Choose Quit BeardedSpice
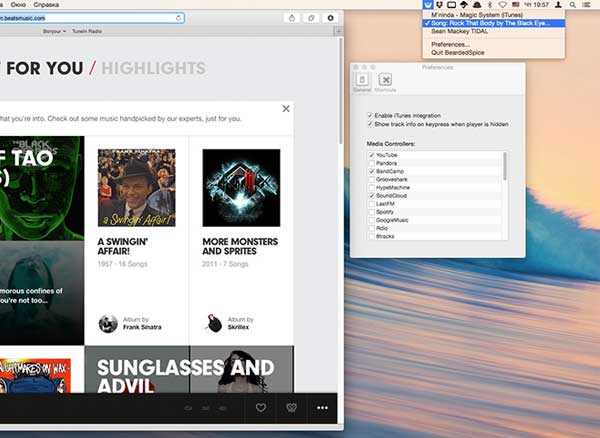This screenshot has height=438, width=600. pyautogui.click(x=494, y=53)
